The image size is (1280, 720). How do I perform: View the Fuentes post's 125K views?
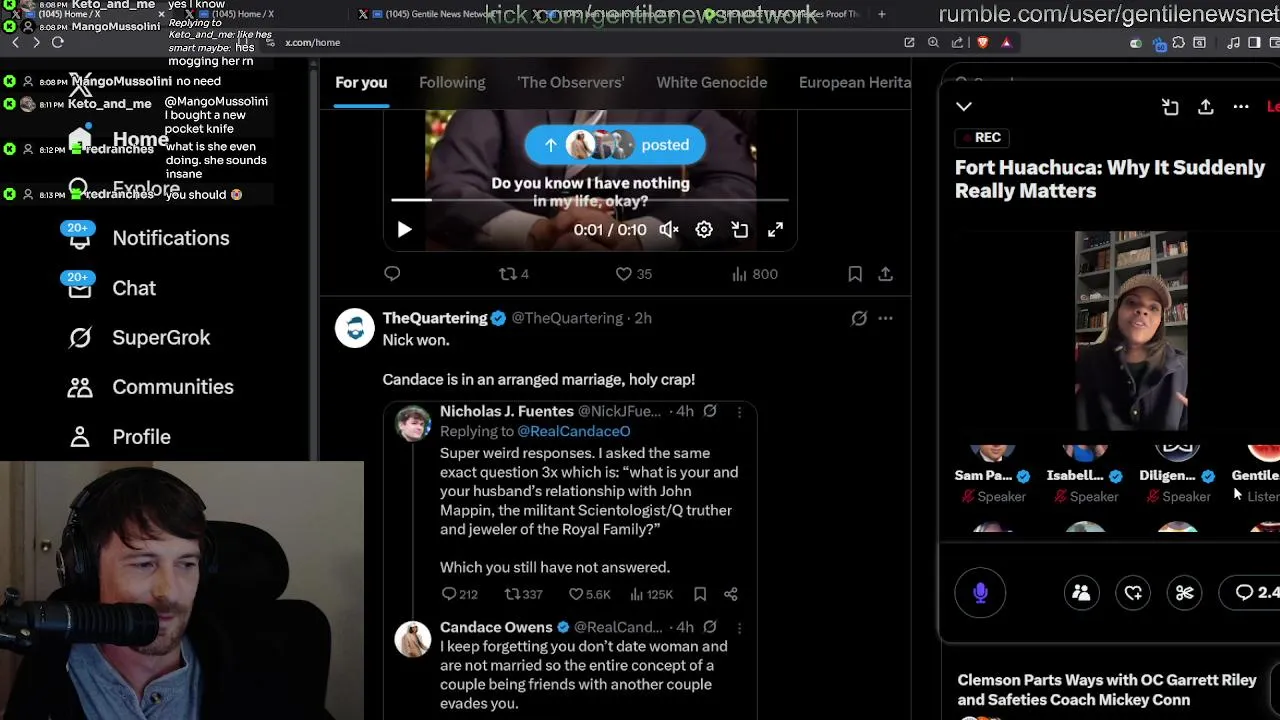pyautogui.click(x=651, y=594)
